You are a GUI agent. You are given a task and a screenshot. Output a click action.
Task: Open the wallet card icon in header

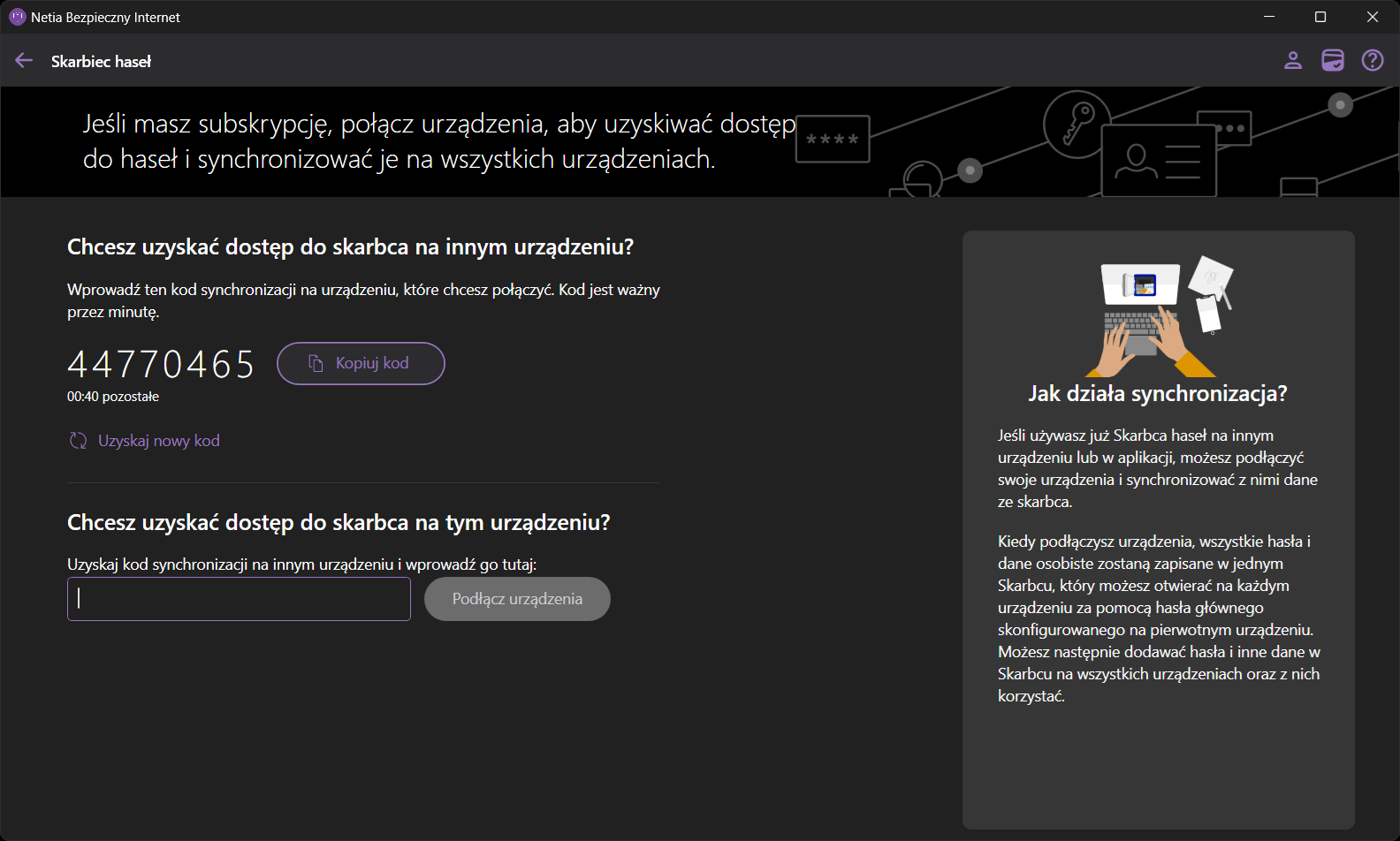pos(1332,60)
